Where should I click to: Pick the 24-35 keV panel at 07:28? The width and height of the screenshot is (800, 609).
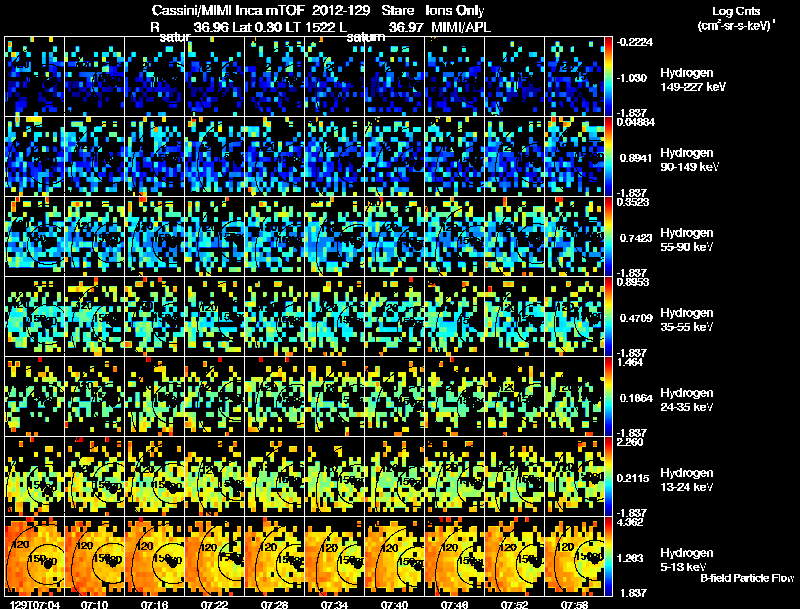click(274, 396)
